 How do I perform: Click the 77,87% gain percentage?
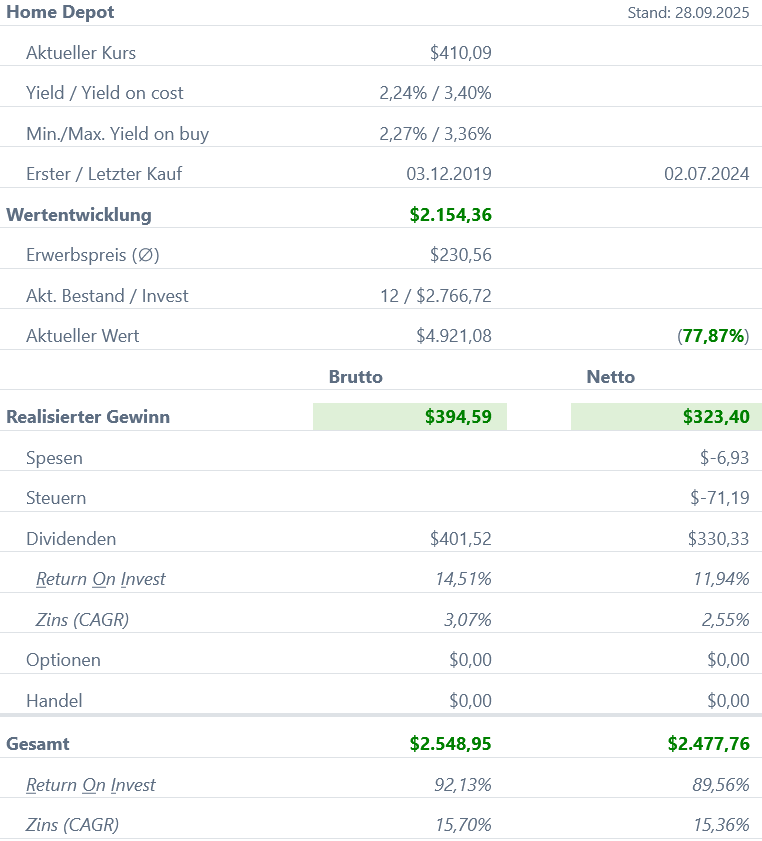pos(713,336)
